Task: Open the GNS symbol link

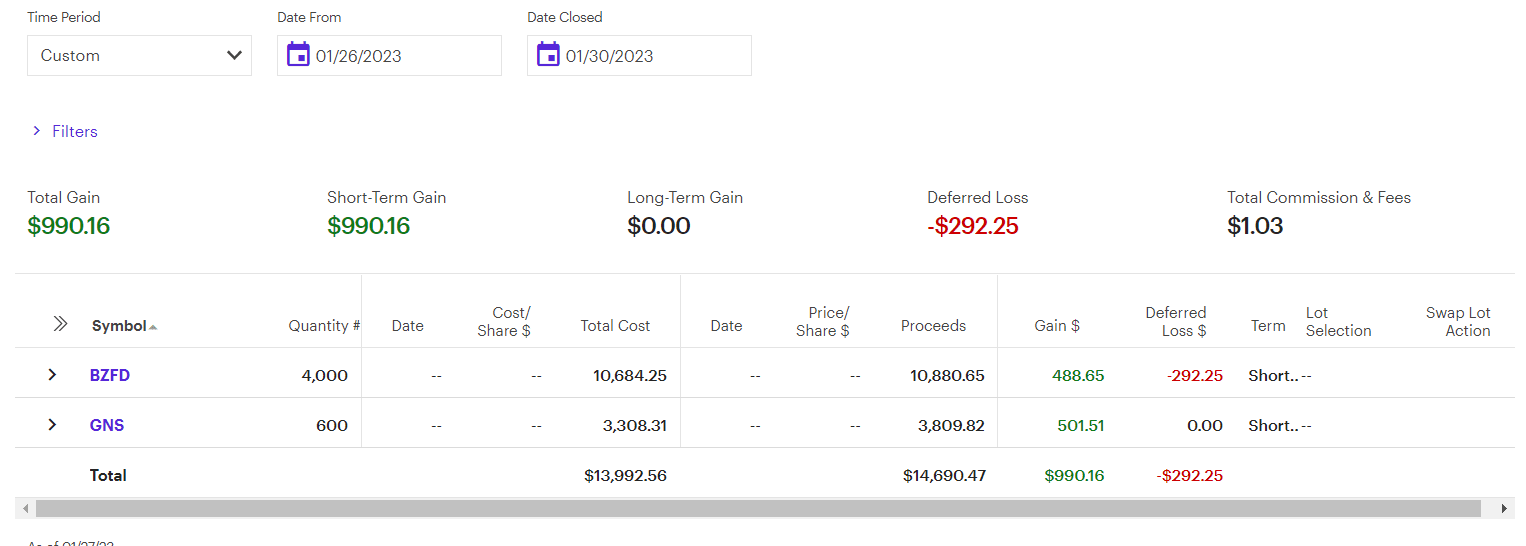Action: pos(107,425)
